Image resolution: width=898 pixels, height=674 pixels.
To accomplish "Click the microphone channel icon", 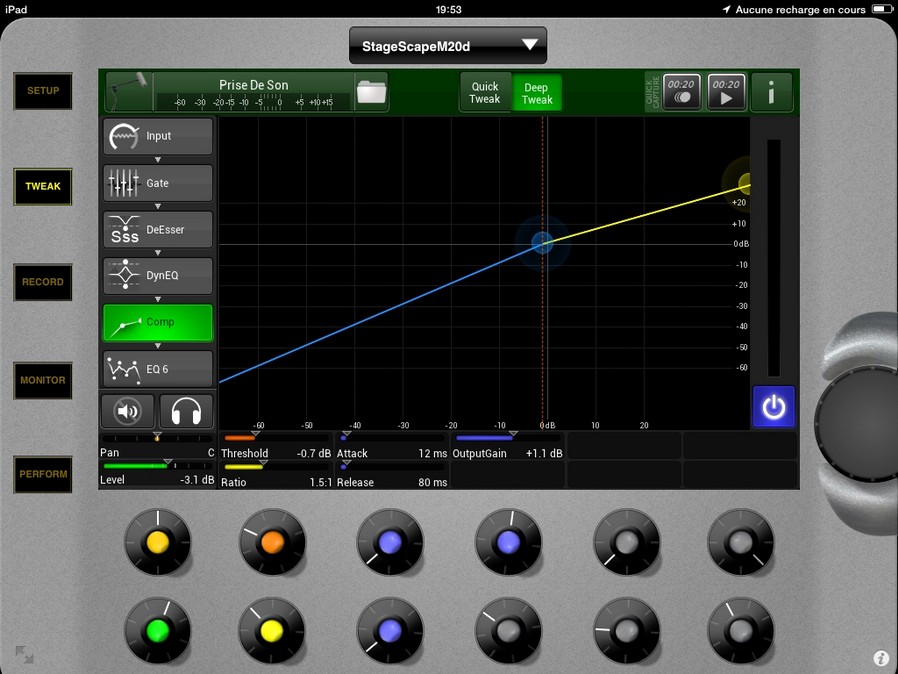I will 126,91.
